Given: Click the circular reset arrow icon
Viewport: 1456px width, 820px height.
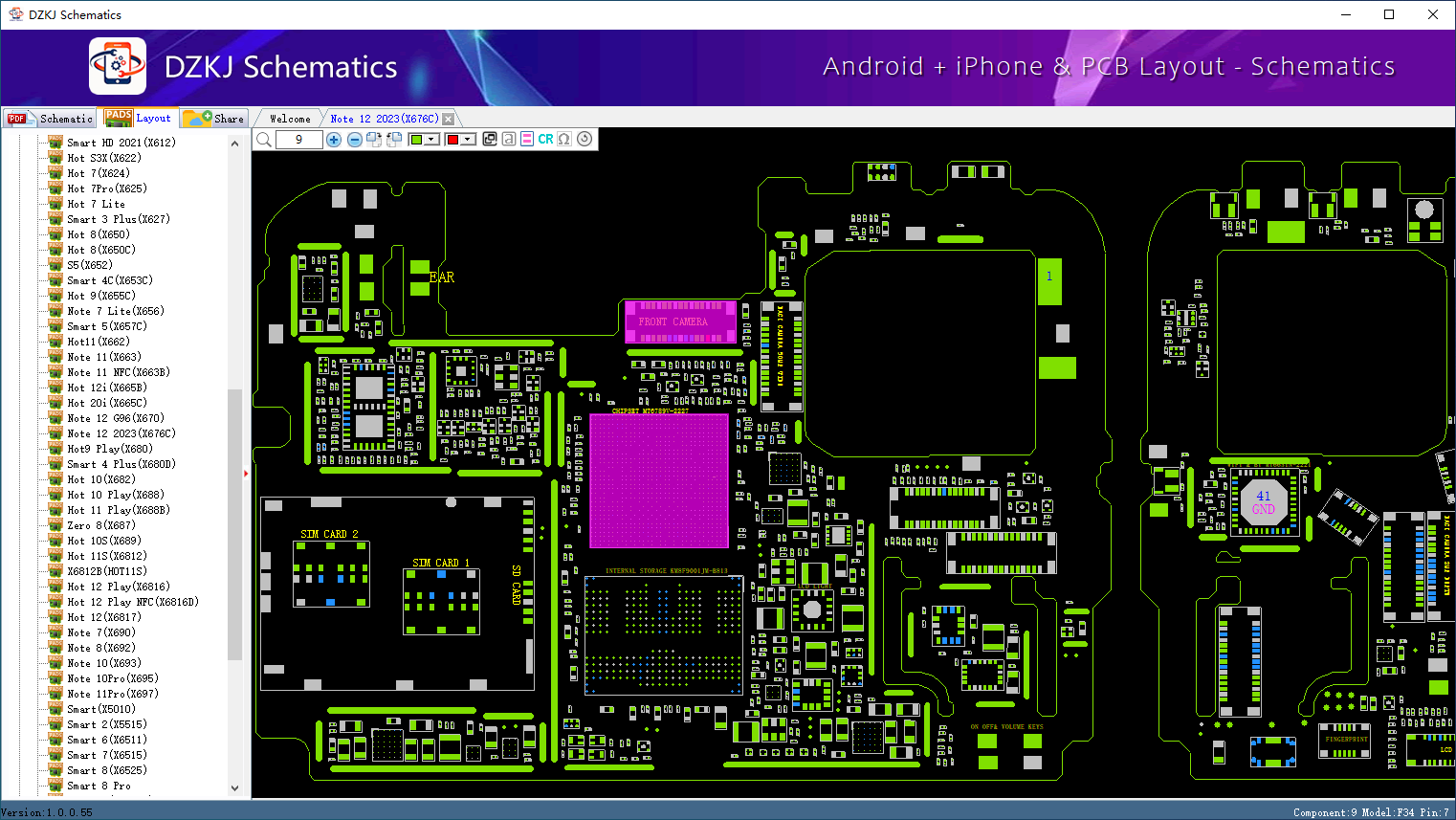Looking at the screenshot, I should point(585,139).
